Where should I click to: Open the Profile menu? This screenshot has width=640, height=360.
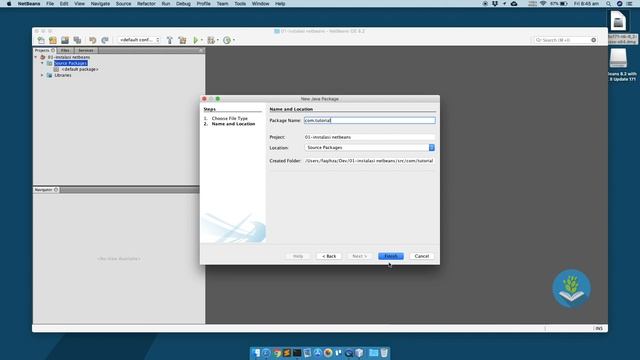click(x=203, y=4)
